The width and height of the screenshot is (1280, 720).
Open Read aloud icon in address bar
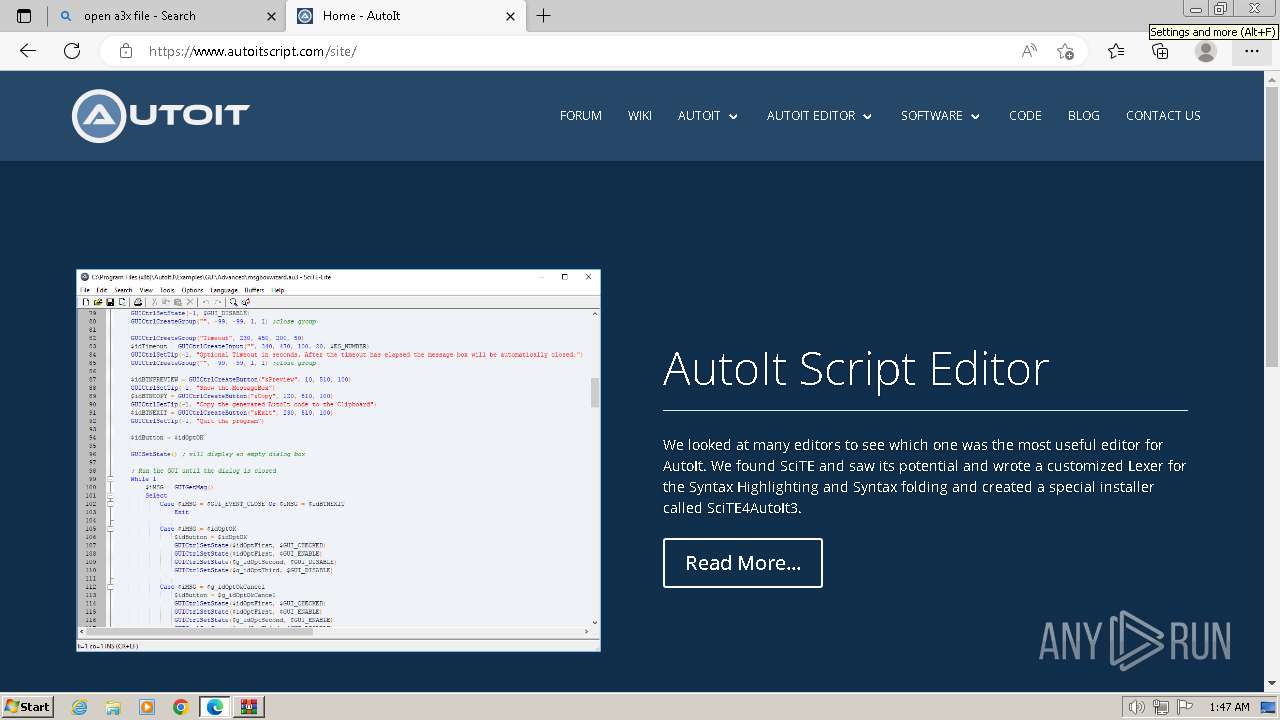click(x=1029, y=51)
